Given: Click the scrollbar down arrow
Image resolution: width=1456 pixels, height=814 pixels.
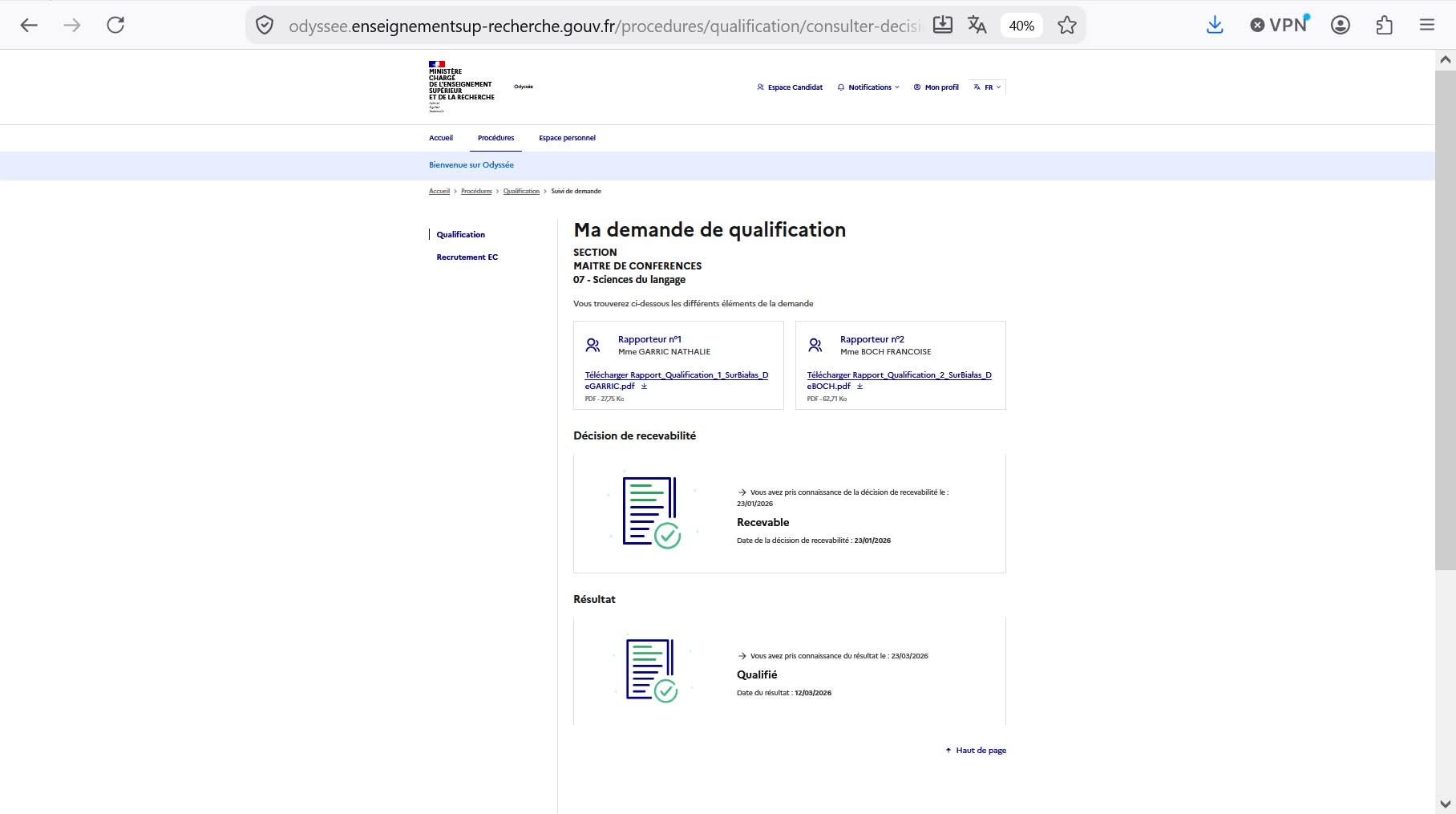Looking at the screenshot, I should (1445, 804).
